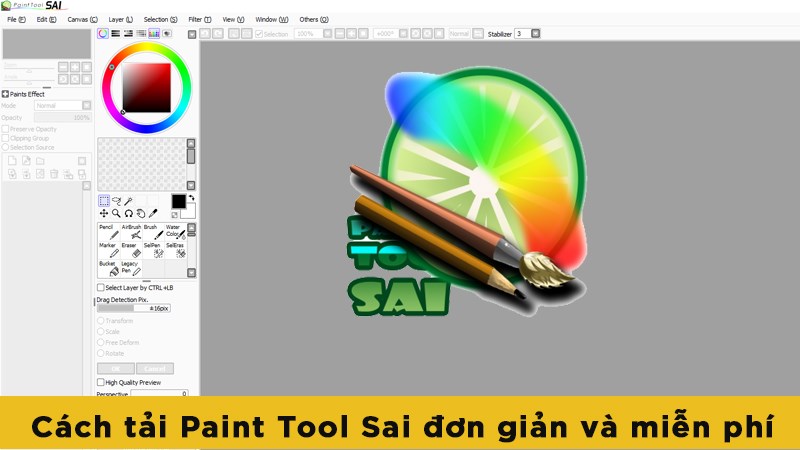Expand the Paints Effect section
This screenshot has height=450, width=800.
5,94
